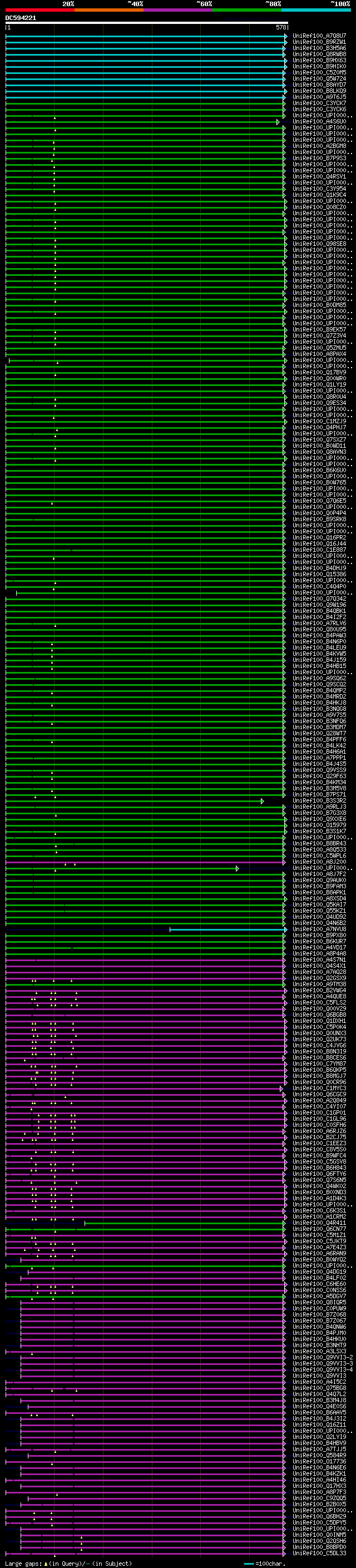Select hit label UniRef100_A2BGM8
The height and width of the screenshot is (1568, 356).
tap(319, 146)
